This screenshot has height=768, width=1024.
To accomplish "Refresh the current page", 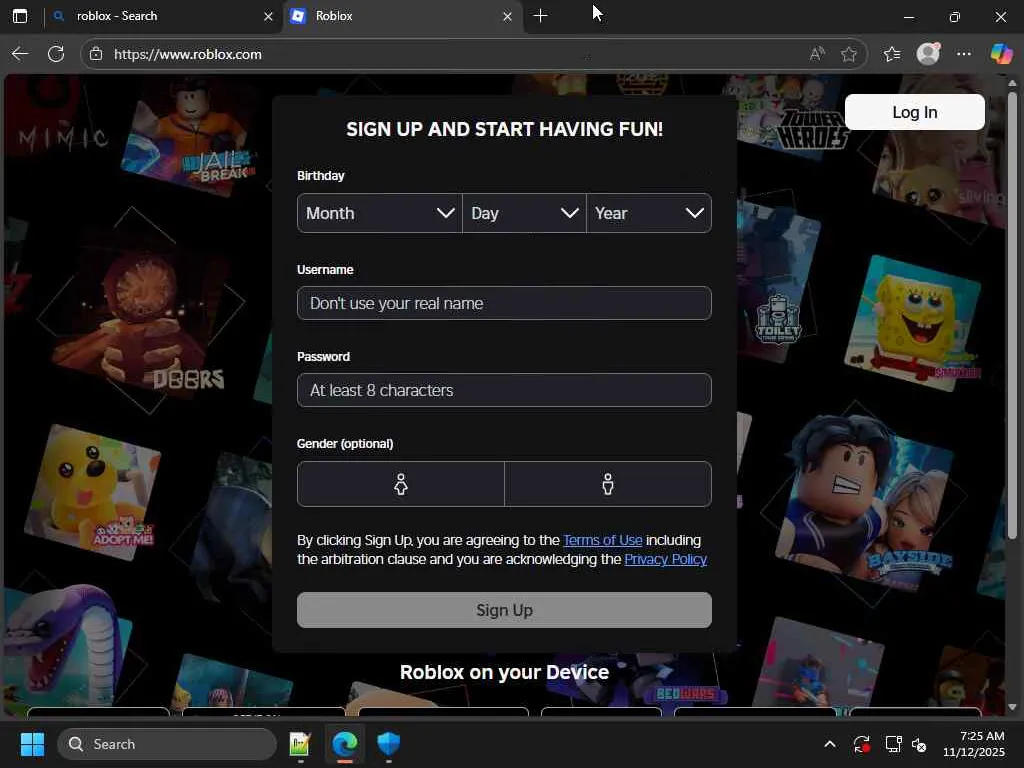I will click(x=56, y=54).
